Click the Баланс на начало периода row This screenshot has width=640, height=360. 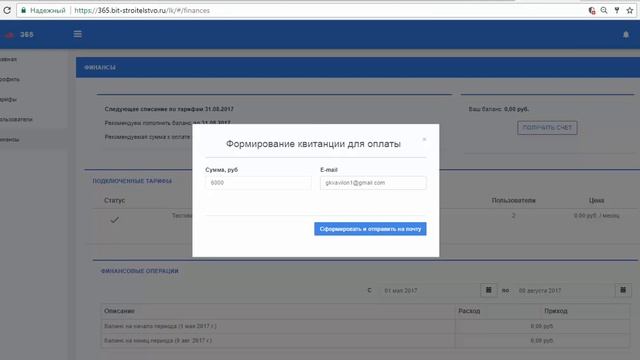[x=365, y=326]
